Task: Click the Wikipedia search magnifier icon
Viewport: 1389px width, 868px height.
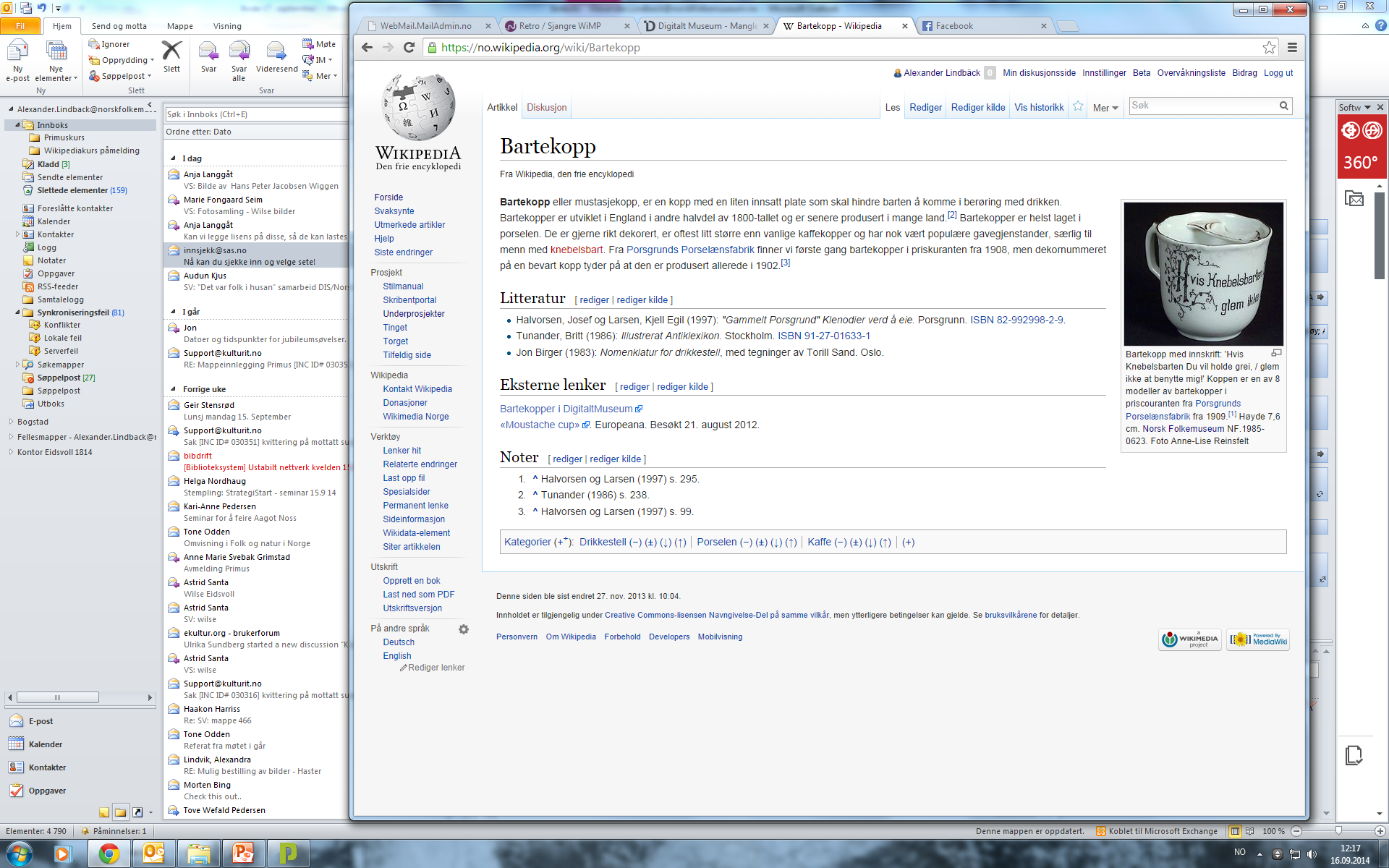Action: coord(1283,106)
